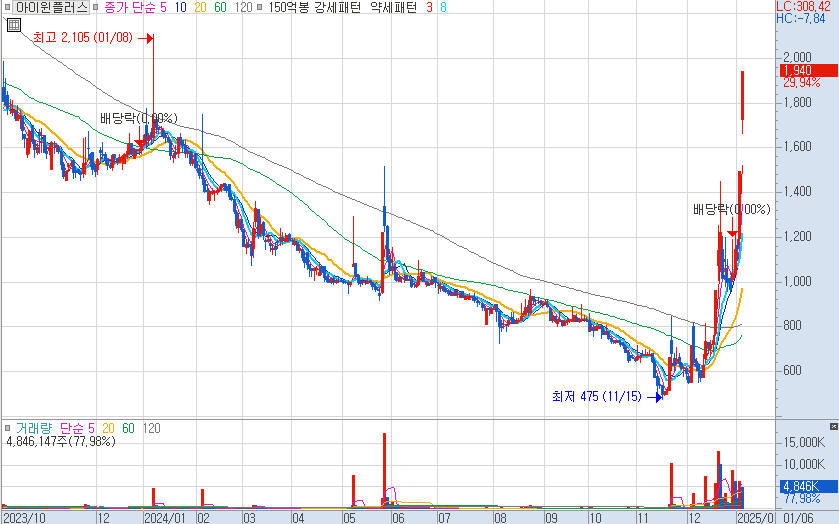Viewport: 839px width, 524px height.
Task: Click the 10 month date axis label
Action: 595,518
